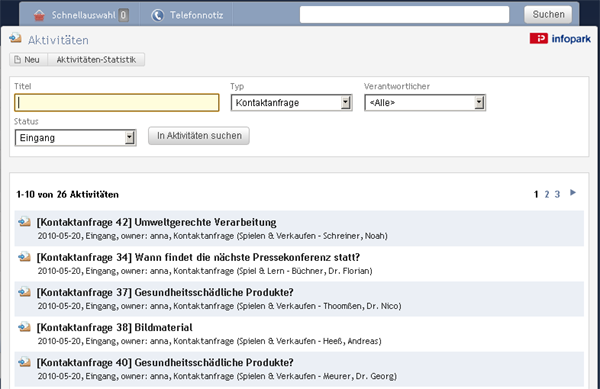
Task: Click the details line mentioning Heeß, Andreas
Action: coord(209,341)
